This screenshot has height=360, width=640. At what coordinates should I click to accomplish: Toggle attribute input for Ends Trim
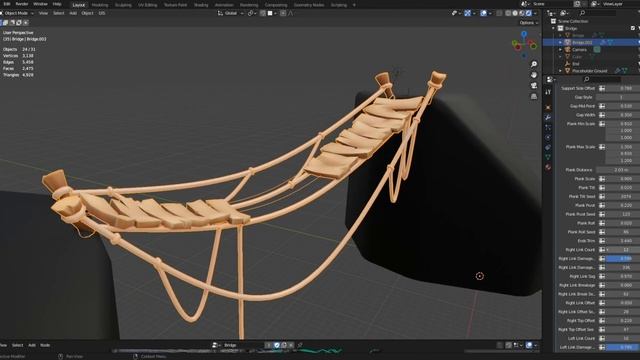click(602, 241)
